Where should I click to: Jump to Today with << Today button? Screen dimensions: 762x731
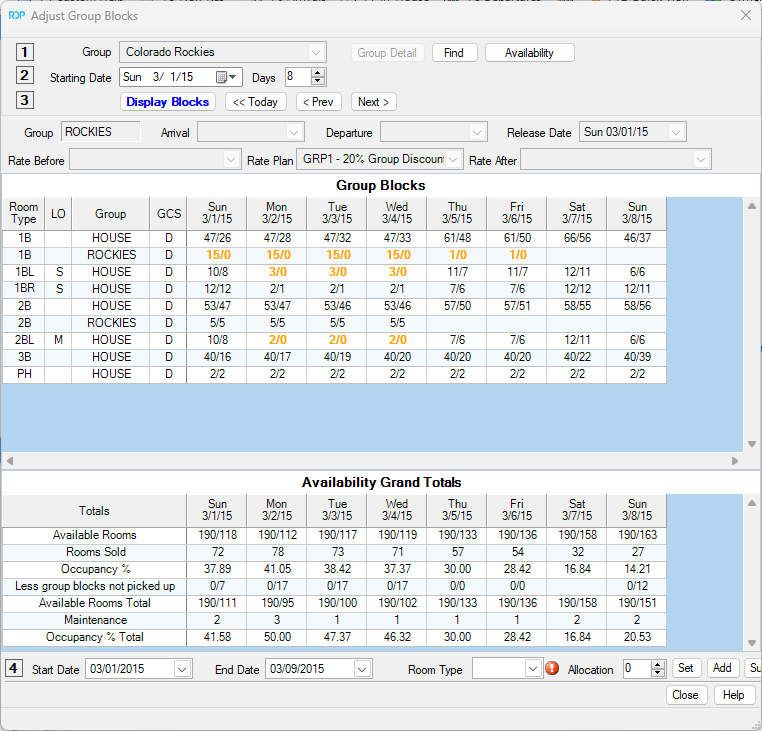pos(255,102)
